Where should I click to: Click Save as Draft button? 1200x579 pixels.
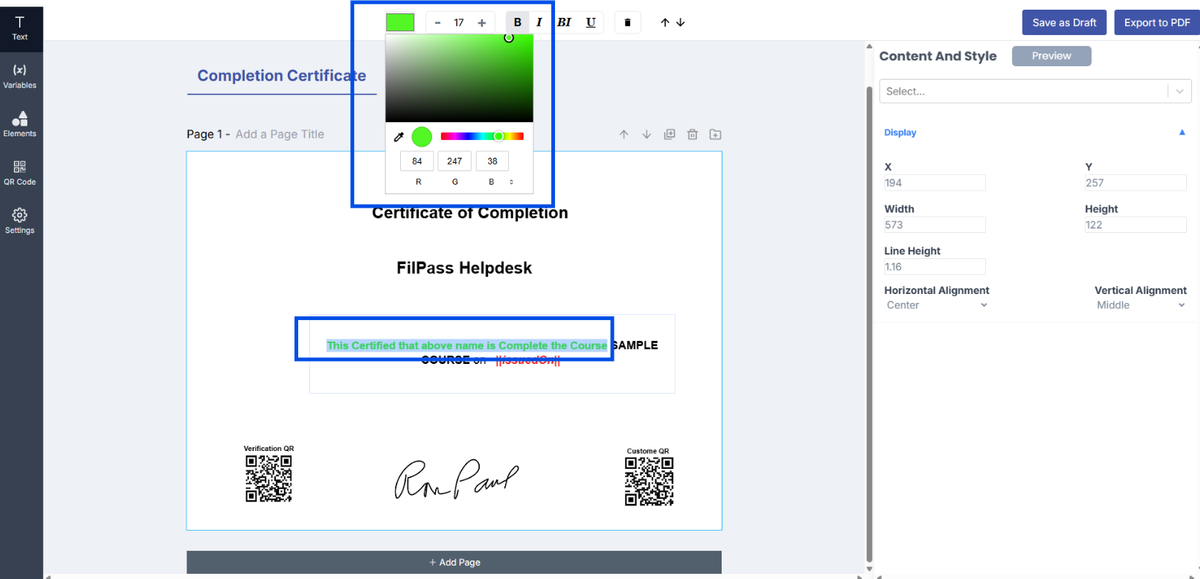[1064, 22]
